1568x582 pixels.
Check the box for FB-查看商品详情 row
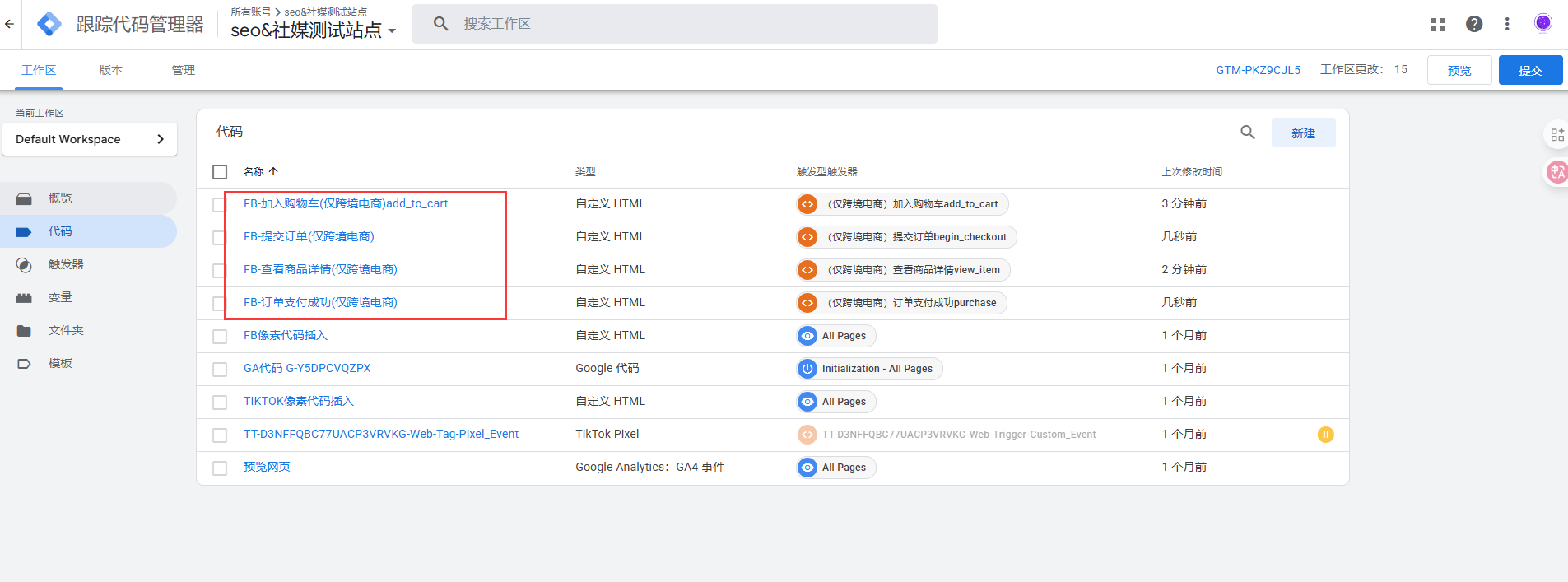point(220,271)
